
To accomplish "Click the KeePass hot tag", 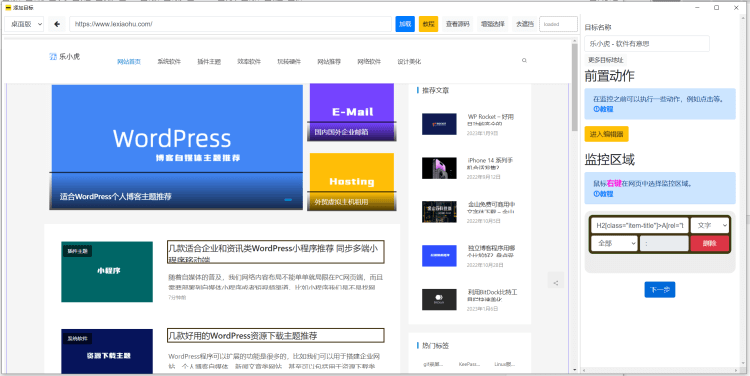I will coord(469,364).
